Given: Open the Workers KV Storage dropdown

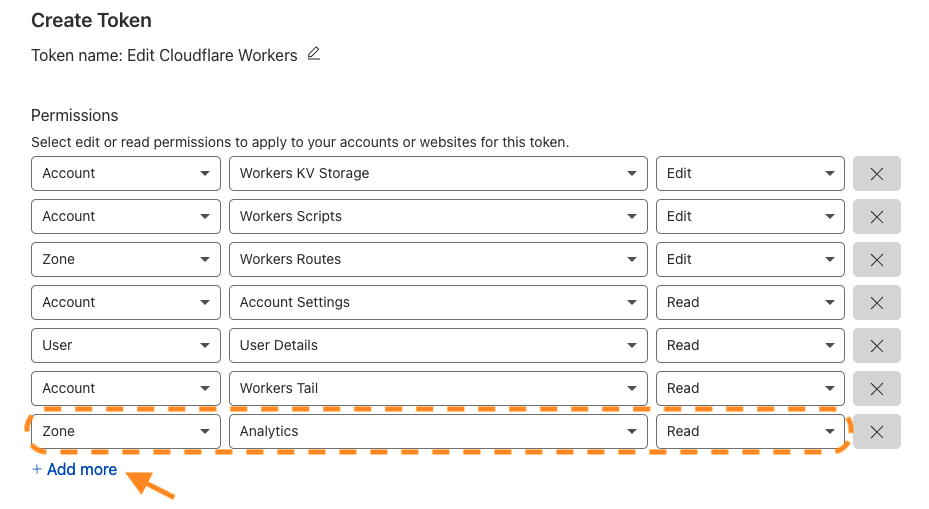Looking at the screenshot, I should pyautogui.click(x=438, y=174).
